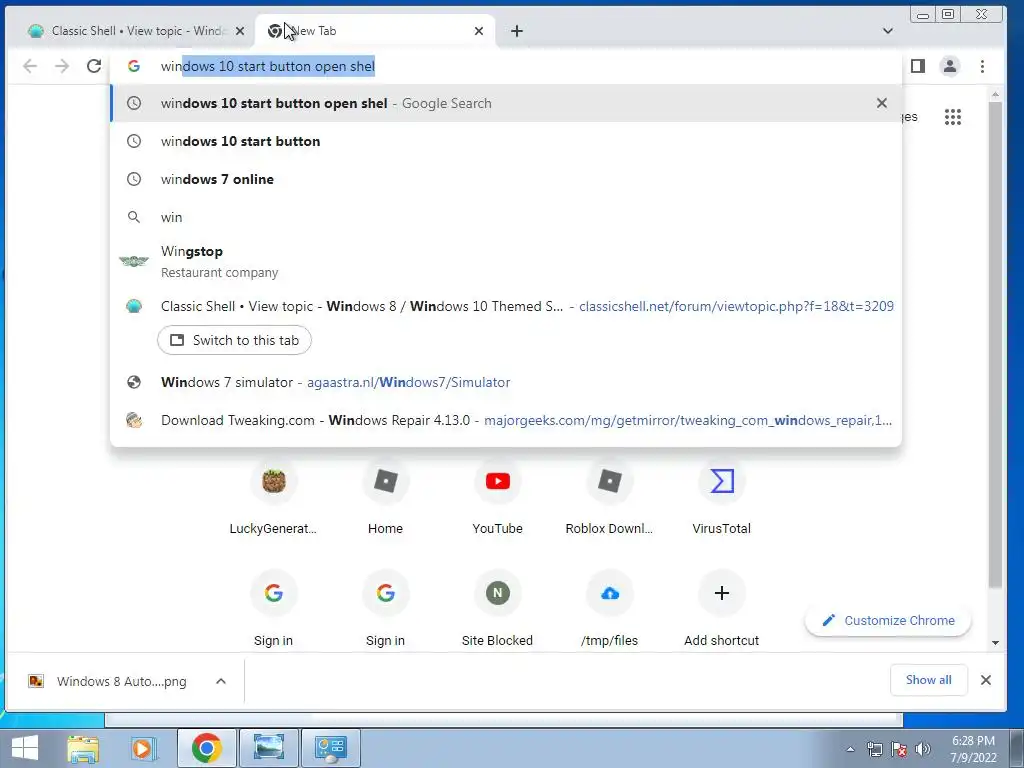Open a new tab with plus button
Viewport: 1024px width, 768px height.
517,31
